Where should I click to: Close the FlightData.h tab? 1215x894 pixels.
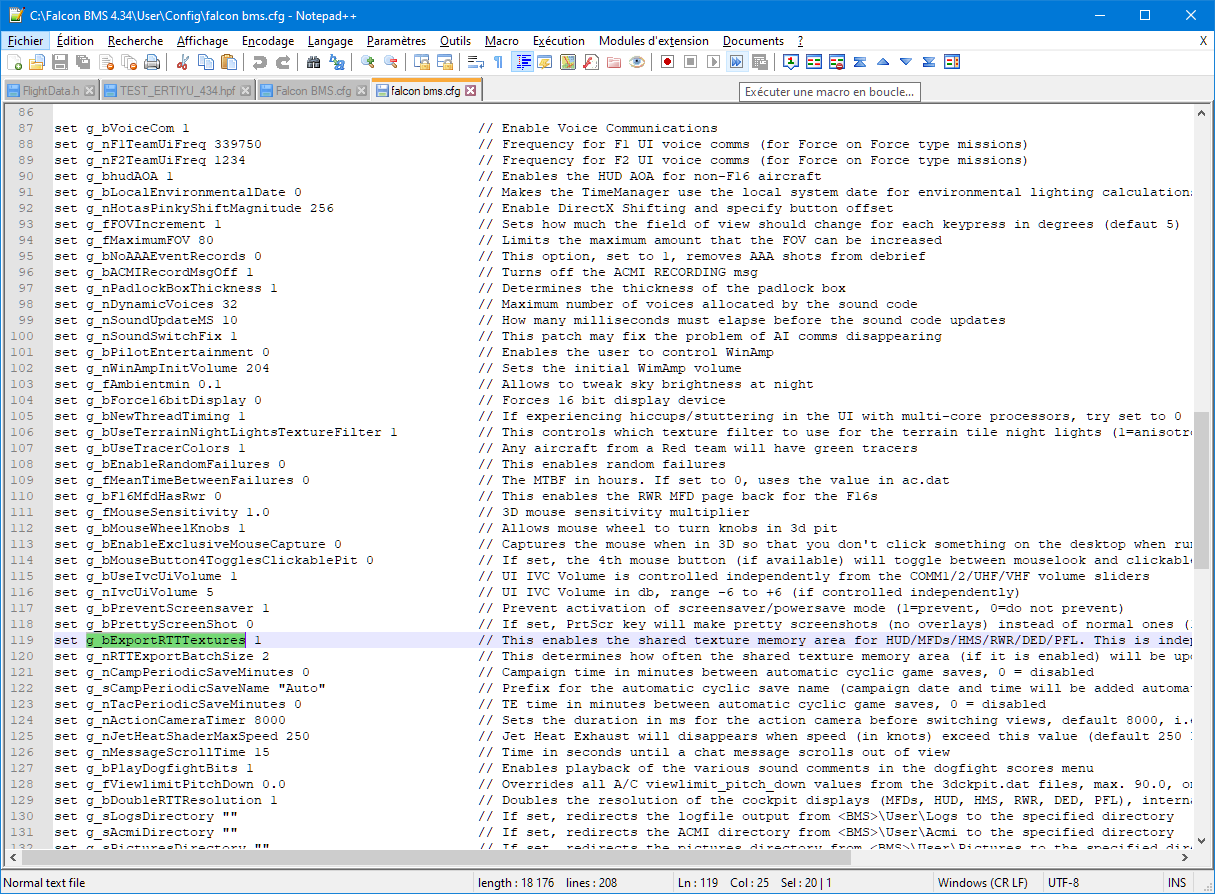[89, 91]
